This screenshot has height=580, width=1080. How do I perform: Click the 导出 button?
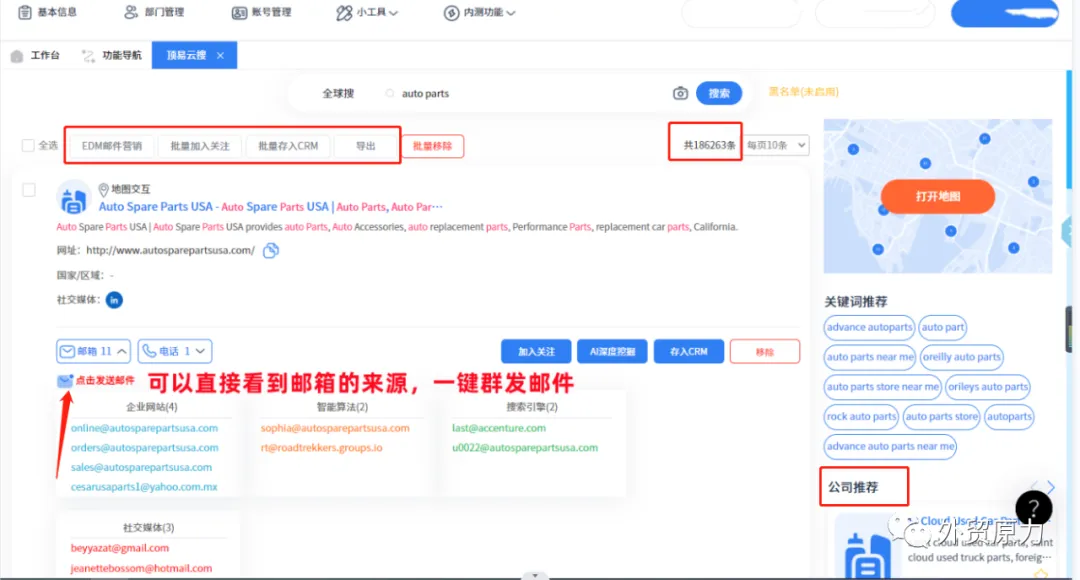(365, 146)
